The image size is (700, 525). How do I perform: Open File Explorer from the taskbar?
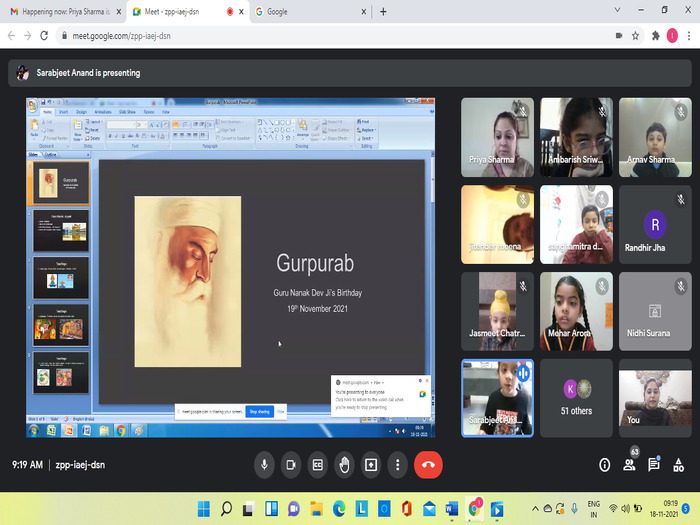(x=317, y=508)
